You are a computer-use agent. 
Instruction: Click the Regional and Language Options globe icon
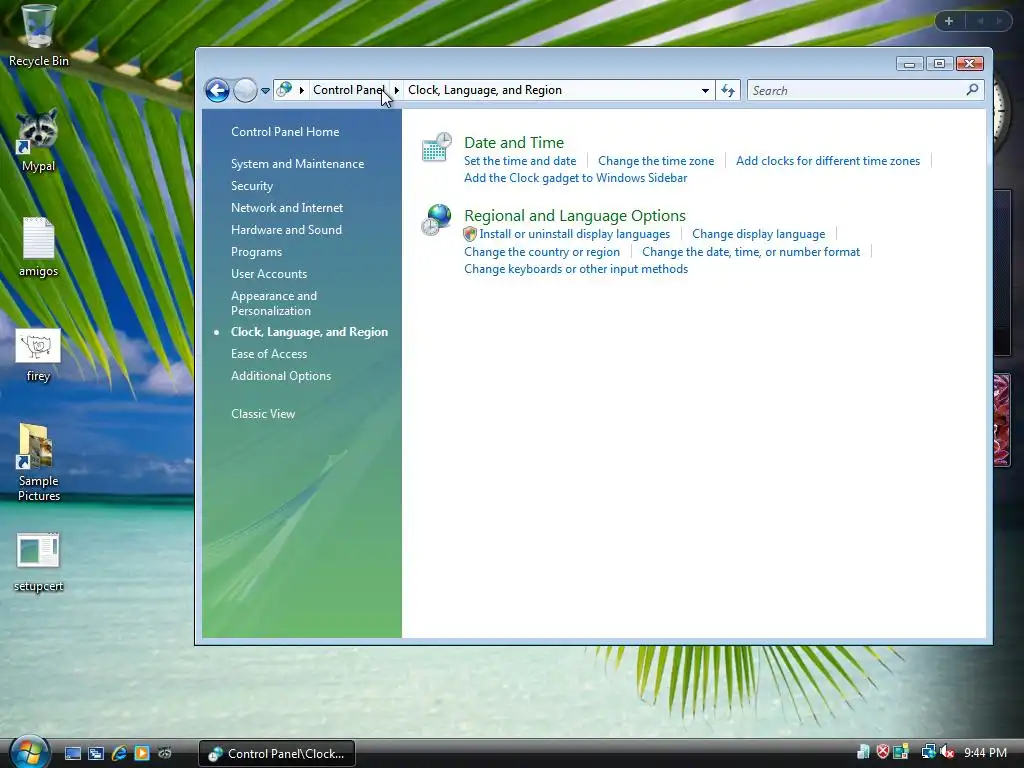click(x=436, y=219)
